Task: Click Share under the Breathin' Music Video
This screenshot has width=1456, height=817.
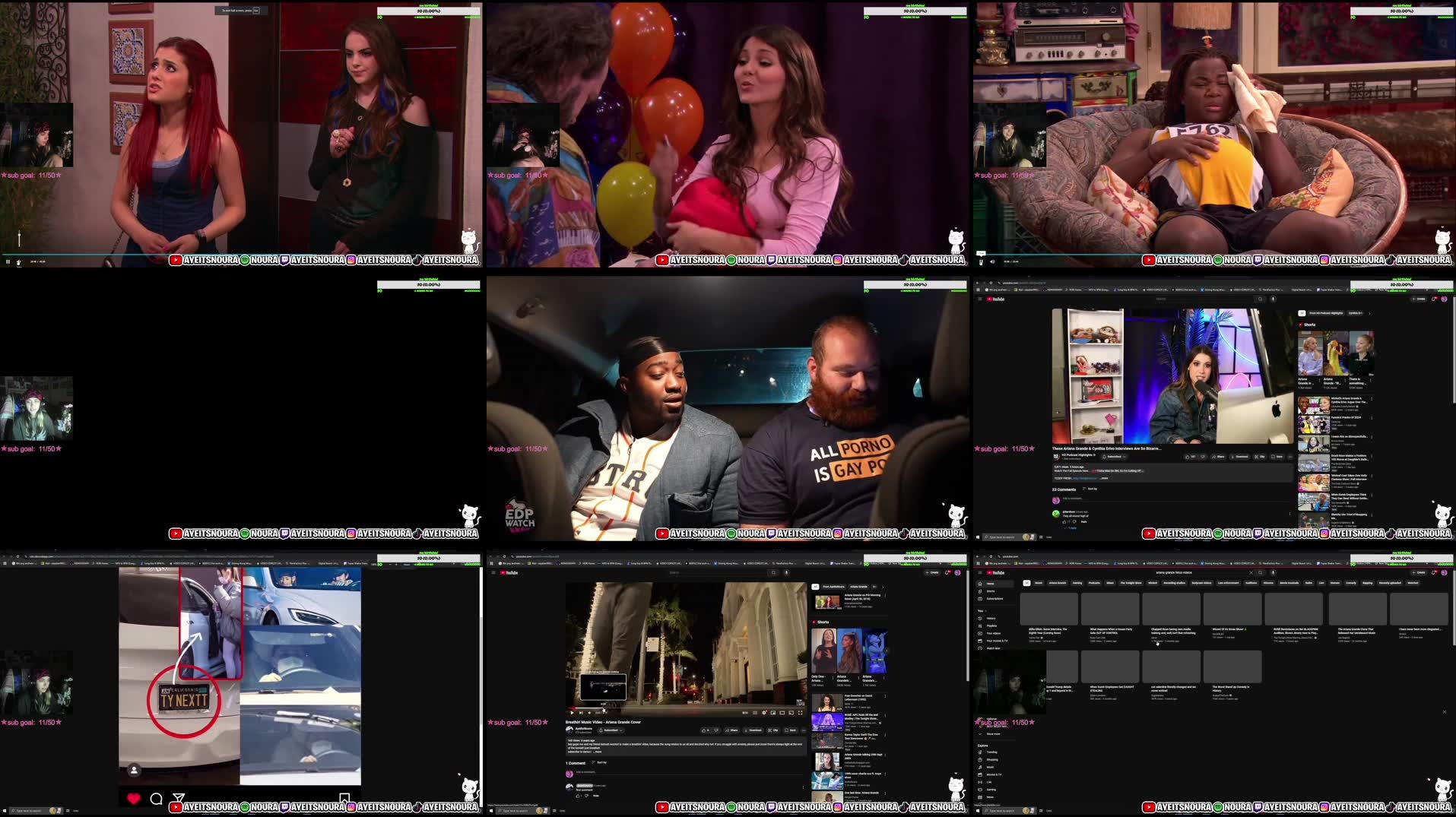Action: pos(731,730)
